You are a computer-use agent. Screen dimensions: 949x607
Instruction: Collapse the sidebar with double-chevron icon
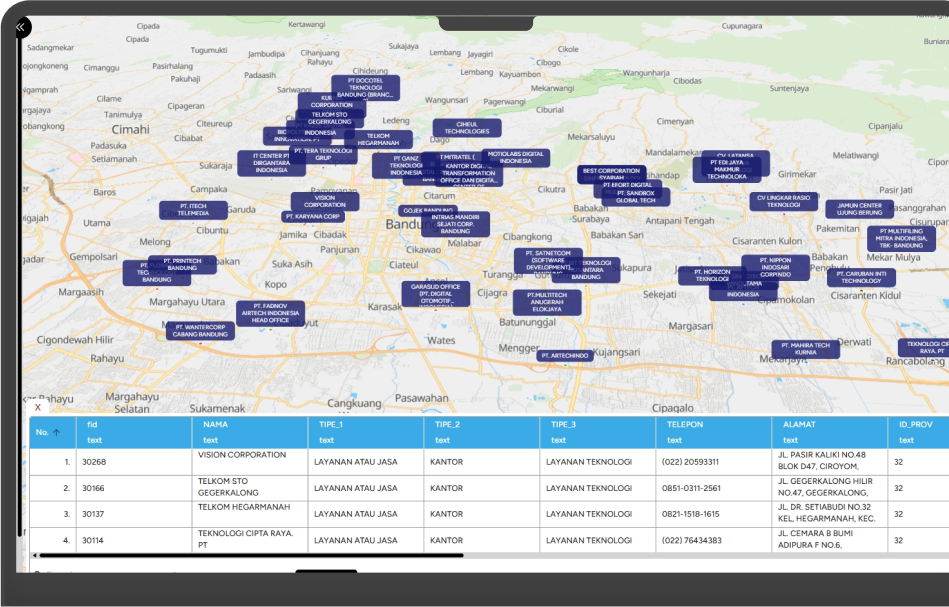click(20, 28)
